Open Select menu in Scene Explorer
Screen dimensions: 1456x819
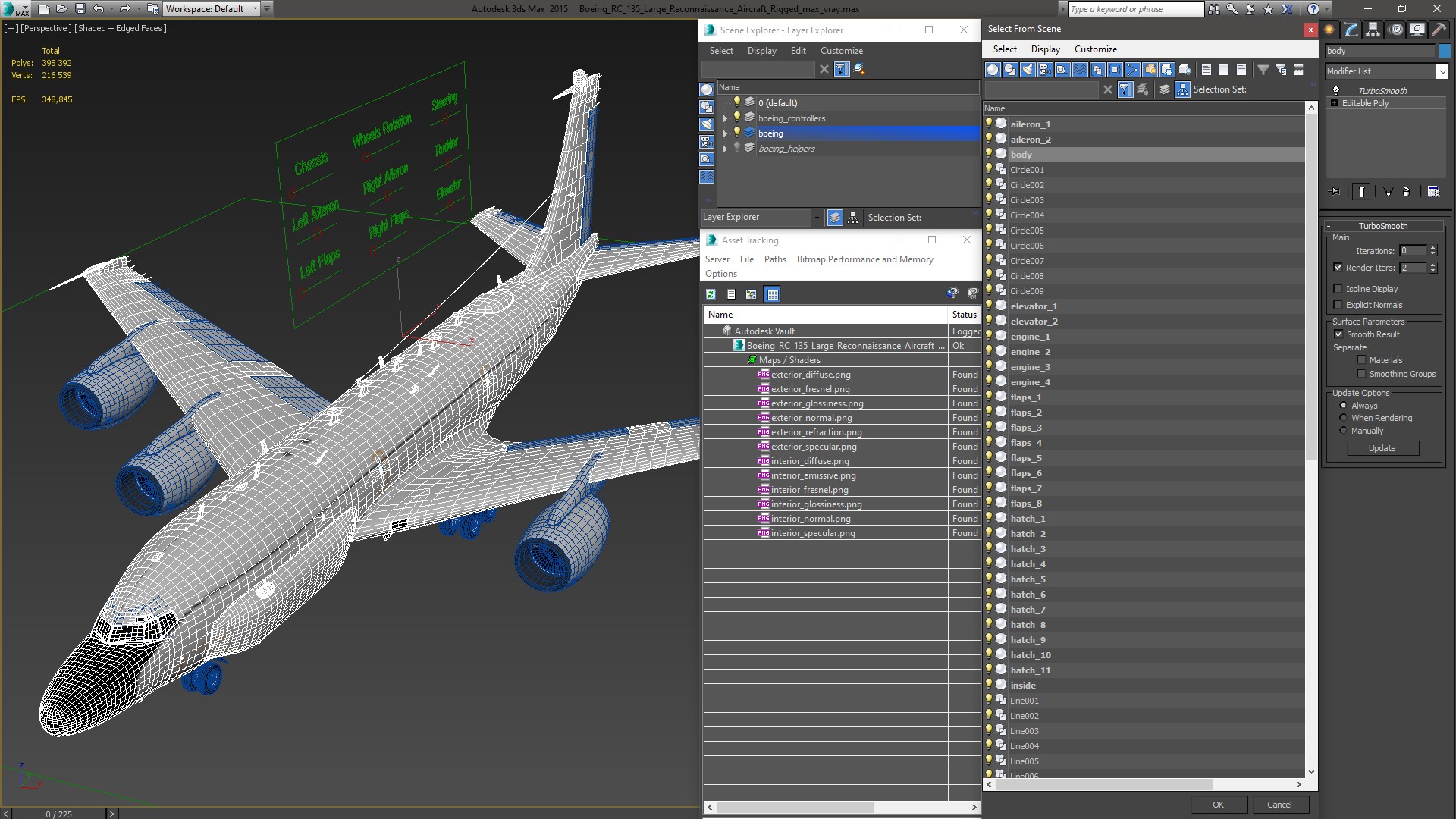tap(721, 51)
